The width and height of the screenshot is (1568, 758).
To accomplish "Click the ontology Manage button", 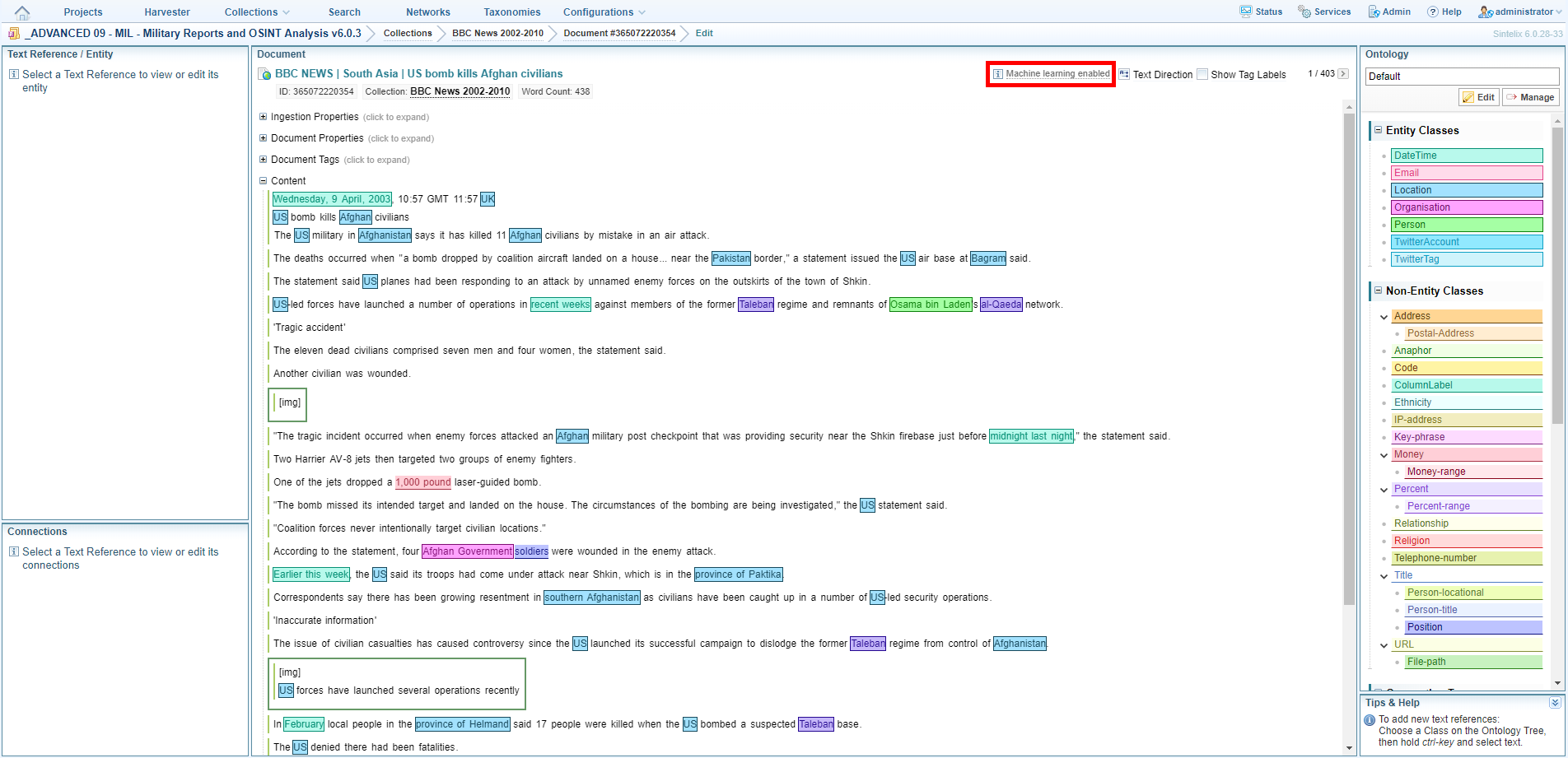I will 1530,97.
